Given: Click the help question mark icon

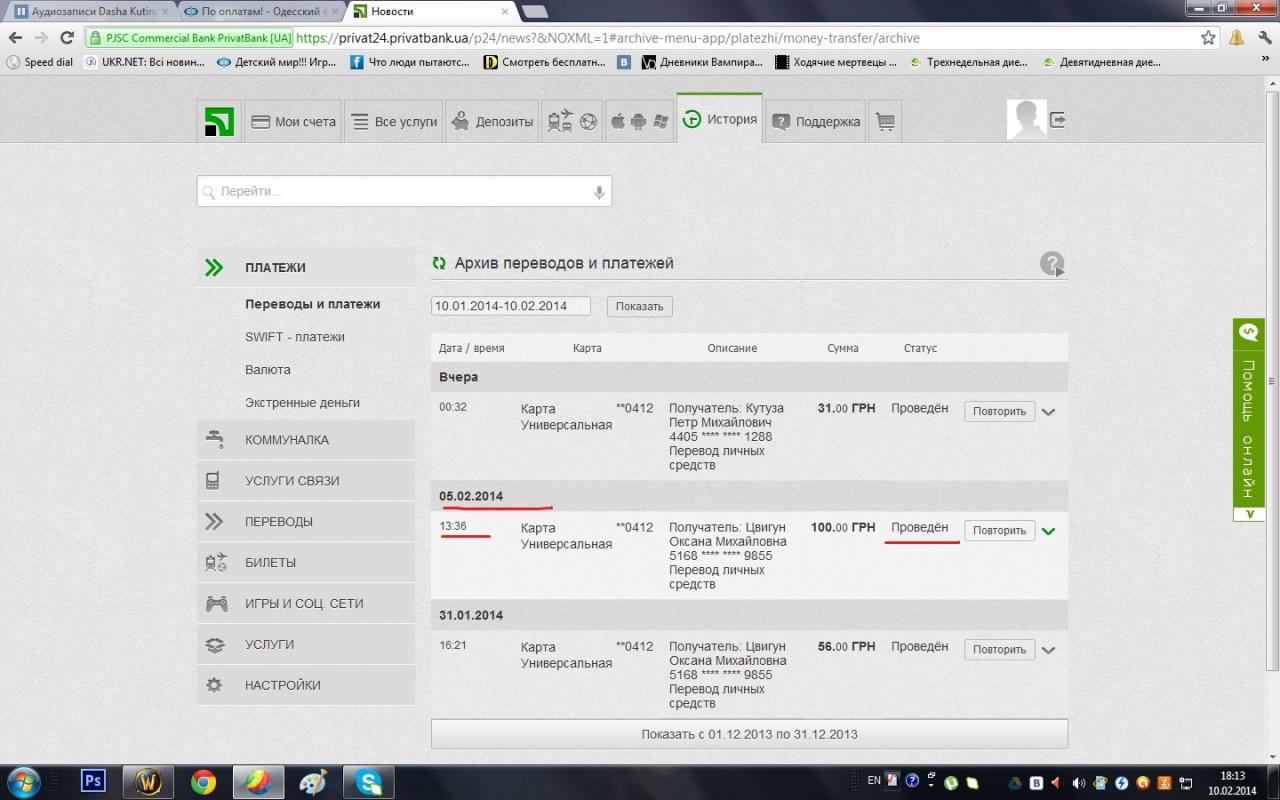Looking at the screenshot, I should pyautogui.click(x=1052, y=264).
